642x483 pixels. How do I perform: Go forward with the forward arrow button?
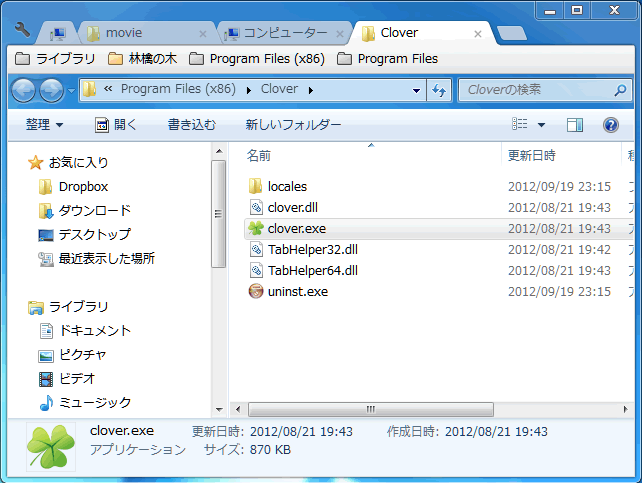coord(52,90)
